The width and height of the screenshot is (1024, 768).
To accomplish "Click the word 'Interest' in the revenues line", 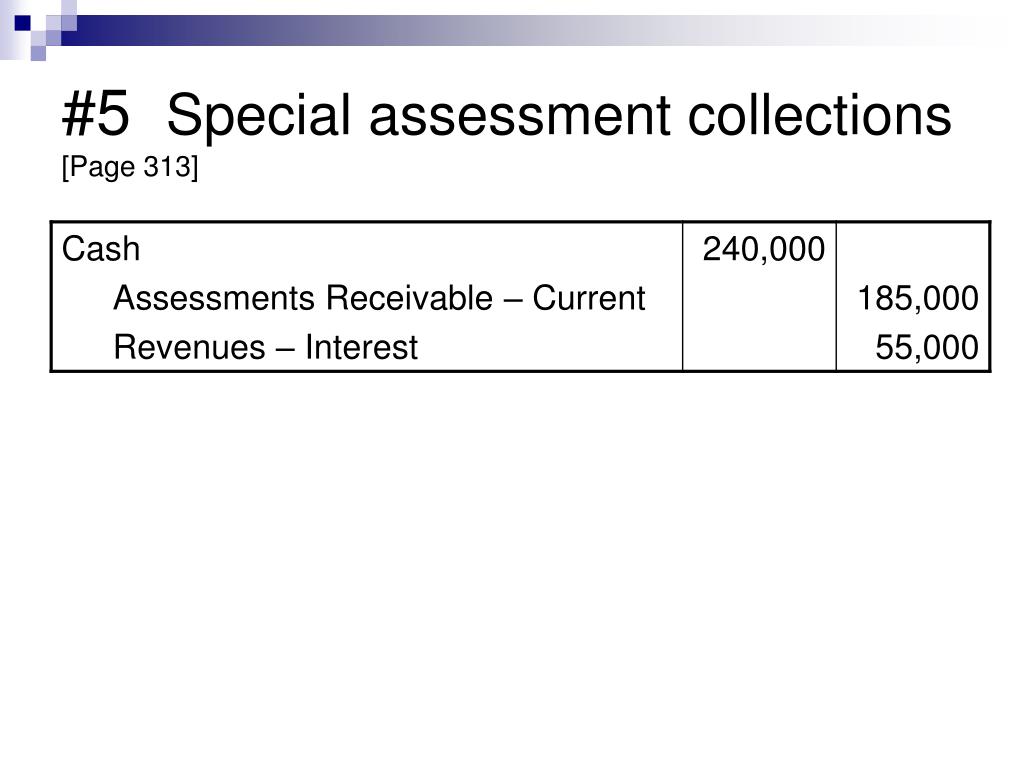I will point(361,347).
